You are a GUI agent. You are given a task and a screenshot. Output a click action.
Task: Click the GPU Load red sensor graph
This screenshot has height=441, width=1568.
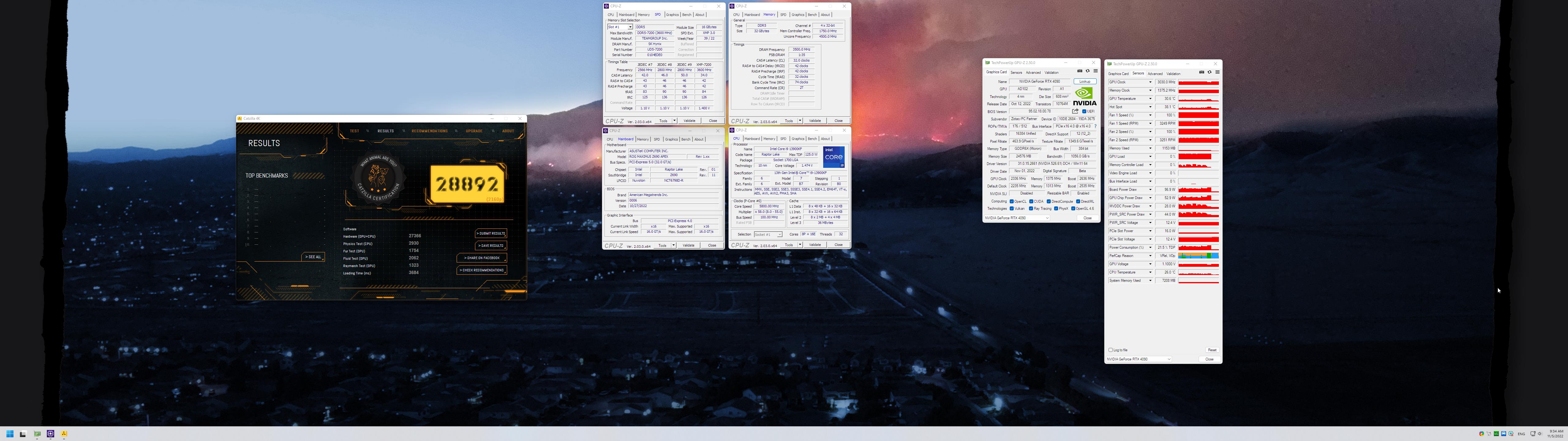click(x=1199, y=156)
